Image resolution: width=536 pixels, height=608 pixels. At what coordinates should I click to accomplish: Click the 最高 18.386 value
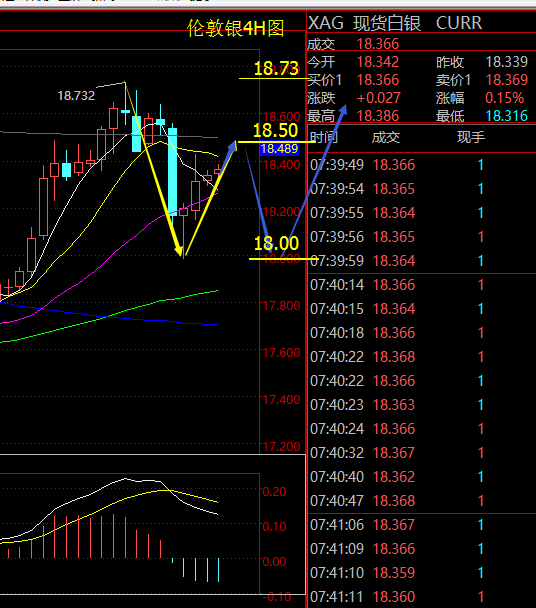pos(378,116)
